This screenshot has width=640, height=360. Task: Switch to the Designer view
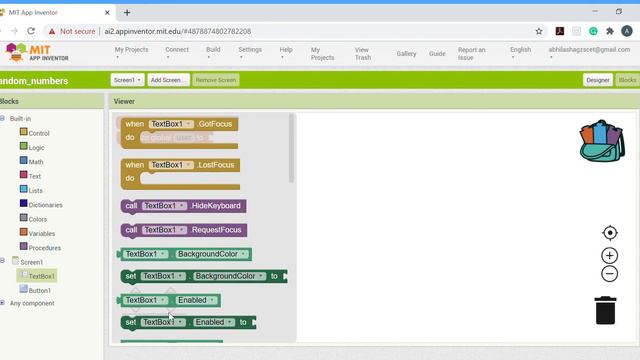tap(598, 80)
